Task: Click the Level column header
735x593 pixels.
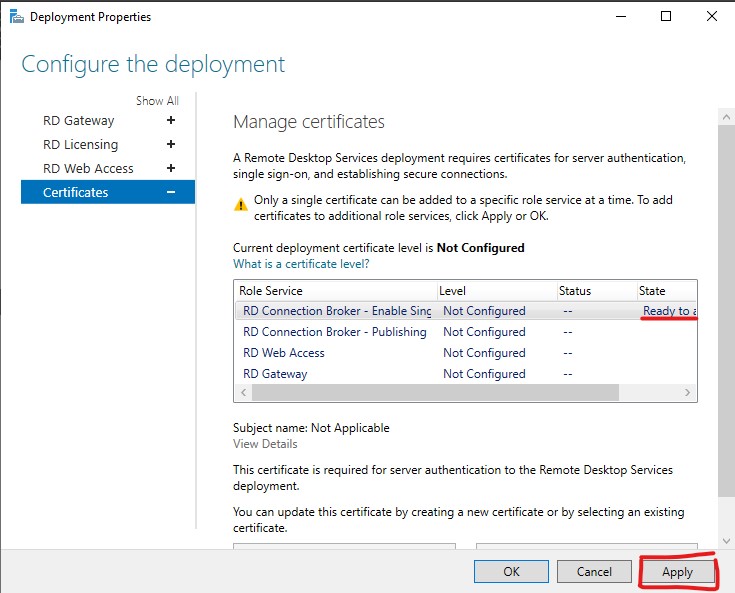Action: (x=497, y=291)
